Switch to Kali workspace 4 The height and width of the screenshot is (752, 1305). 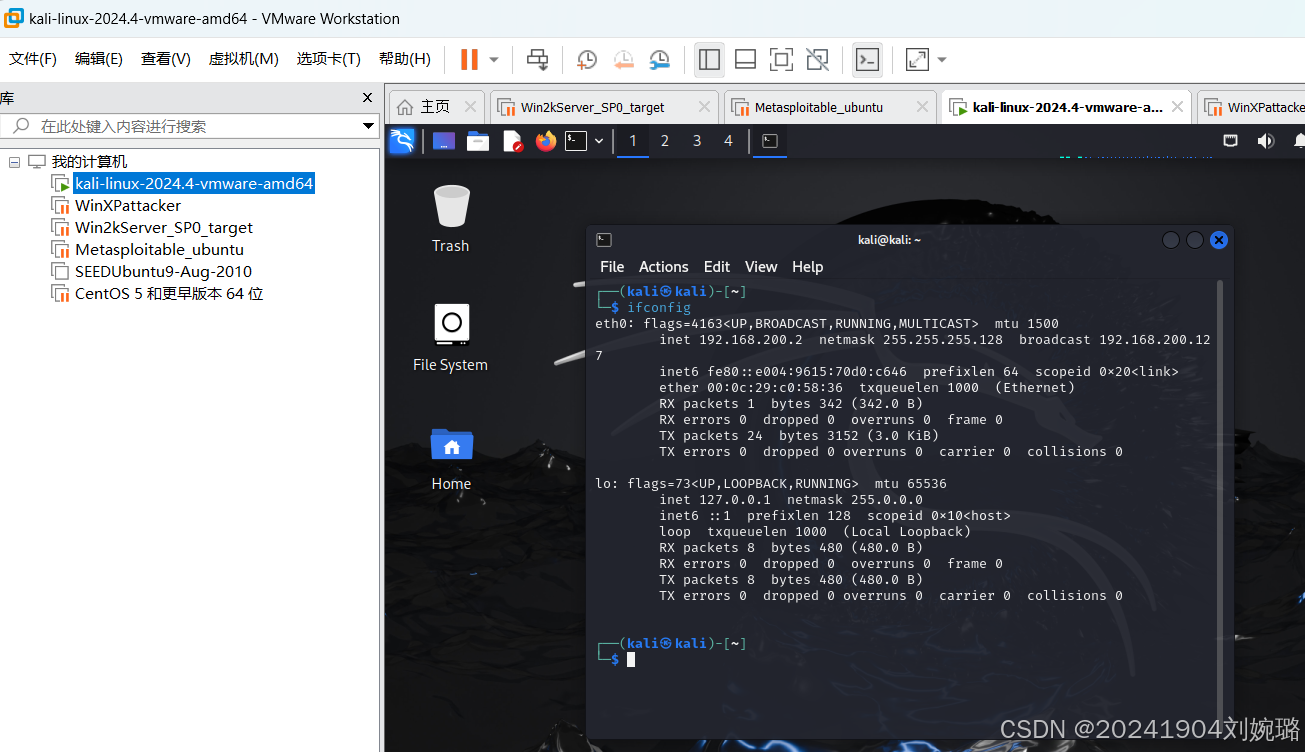point(729,141)
